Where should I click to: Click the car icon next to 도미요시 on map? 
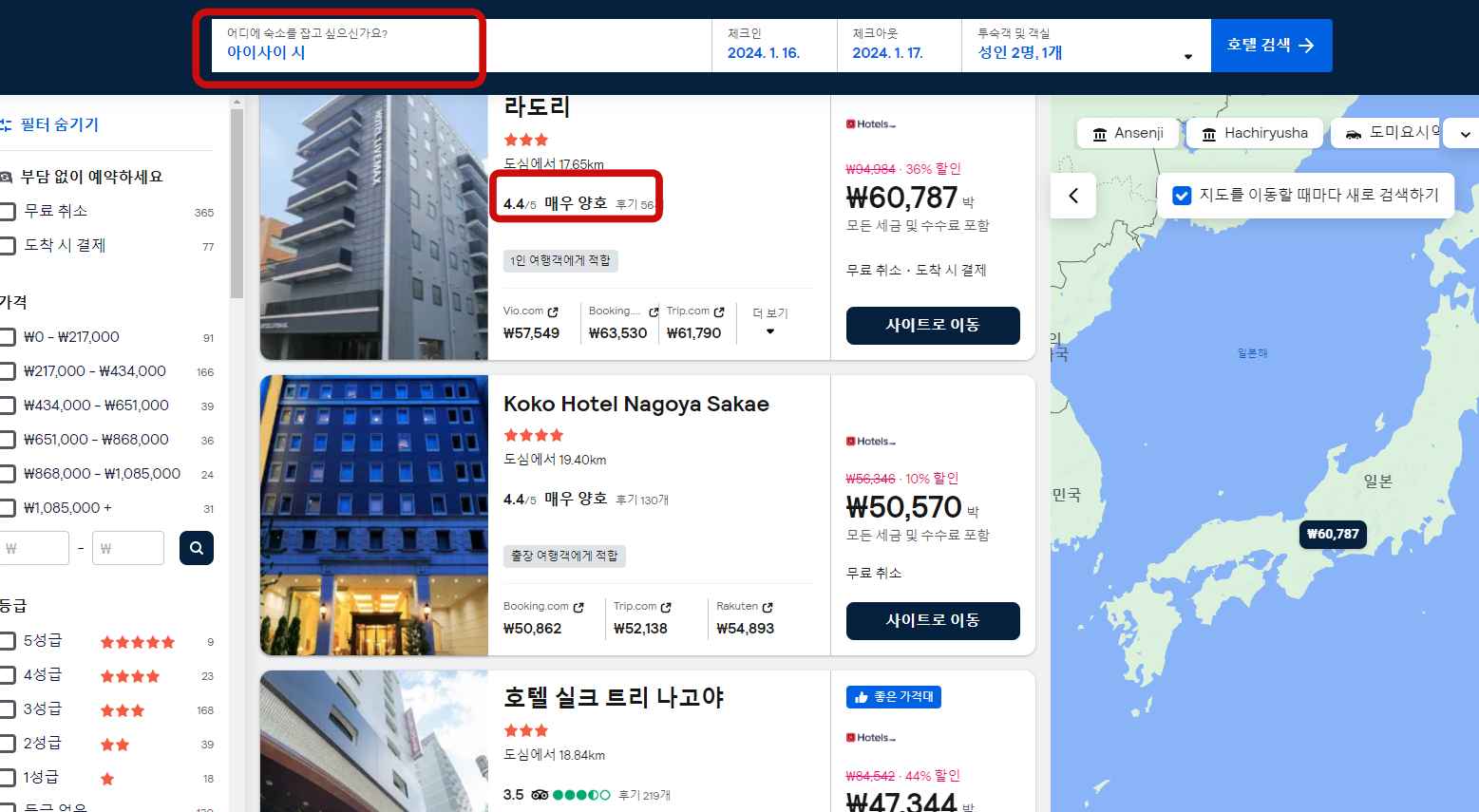[x=1353, y=134]
